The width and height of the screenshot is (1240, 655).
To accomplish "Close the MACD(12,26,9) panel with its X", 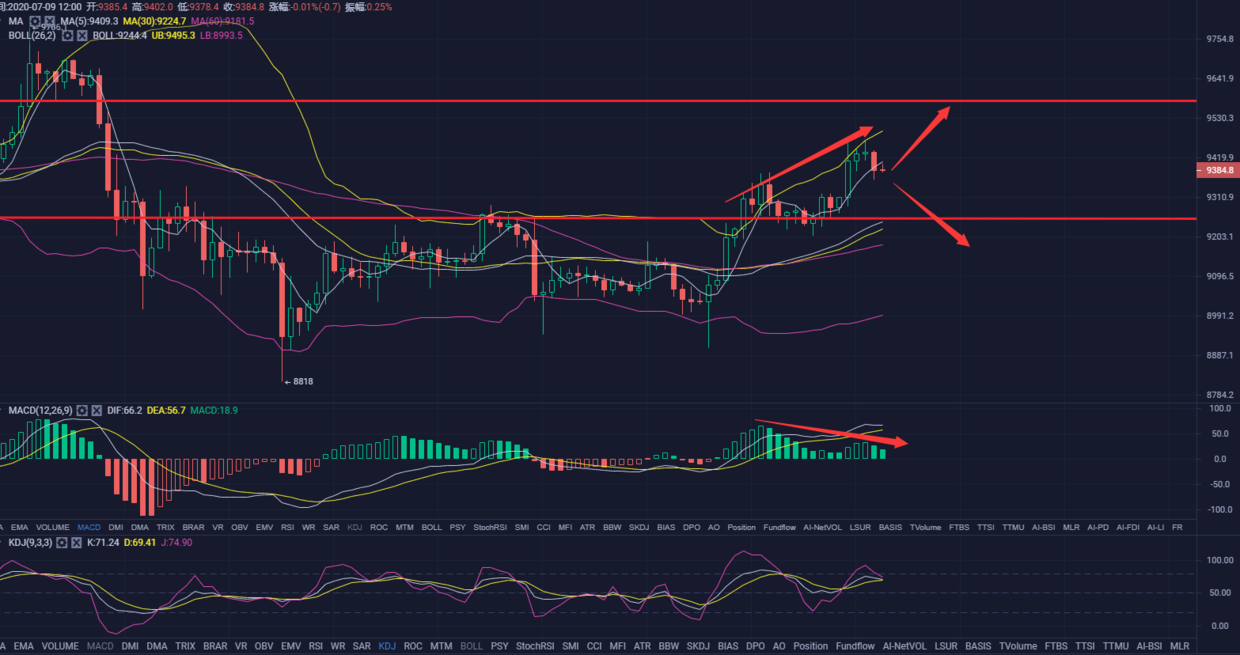I will pos(97,411).
